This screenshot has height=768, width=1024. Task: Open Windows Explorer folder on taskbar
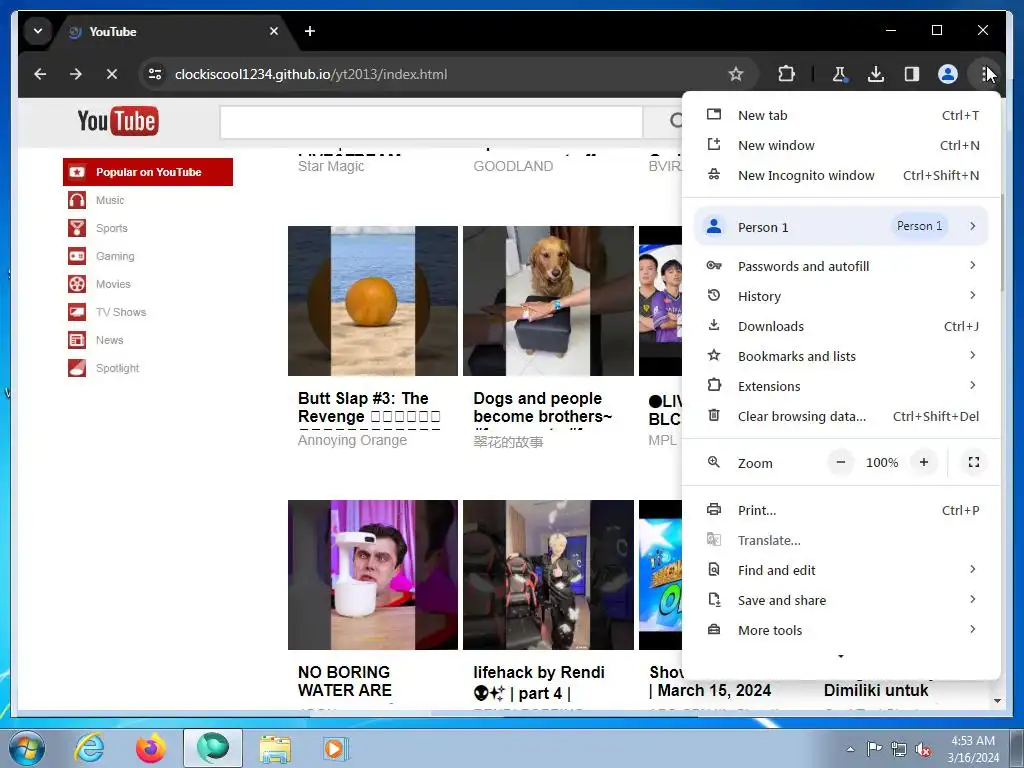click(x=276, y=748)
